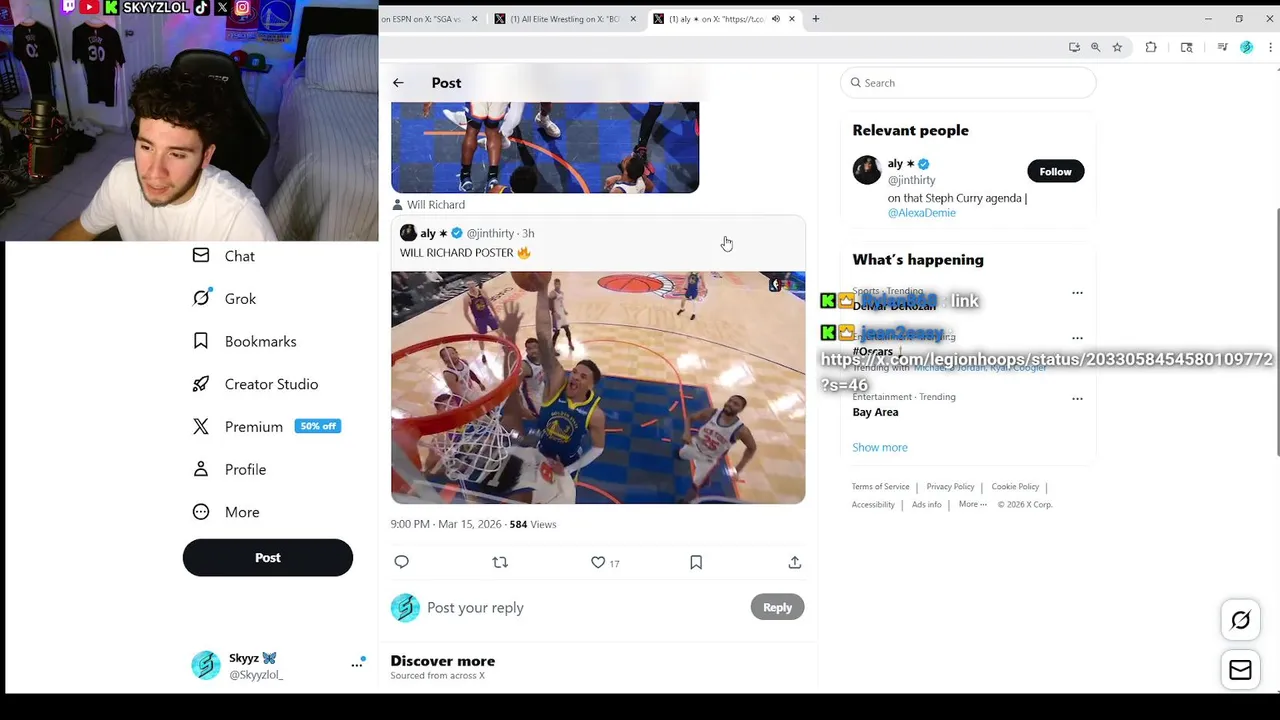Image resolution: width=1280 pixels, height=720 pixels.
Task: Bookmark this post with the ribbon icon
Action: point(696,562)
